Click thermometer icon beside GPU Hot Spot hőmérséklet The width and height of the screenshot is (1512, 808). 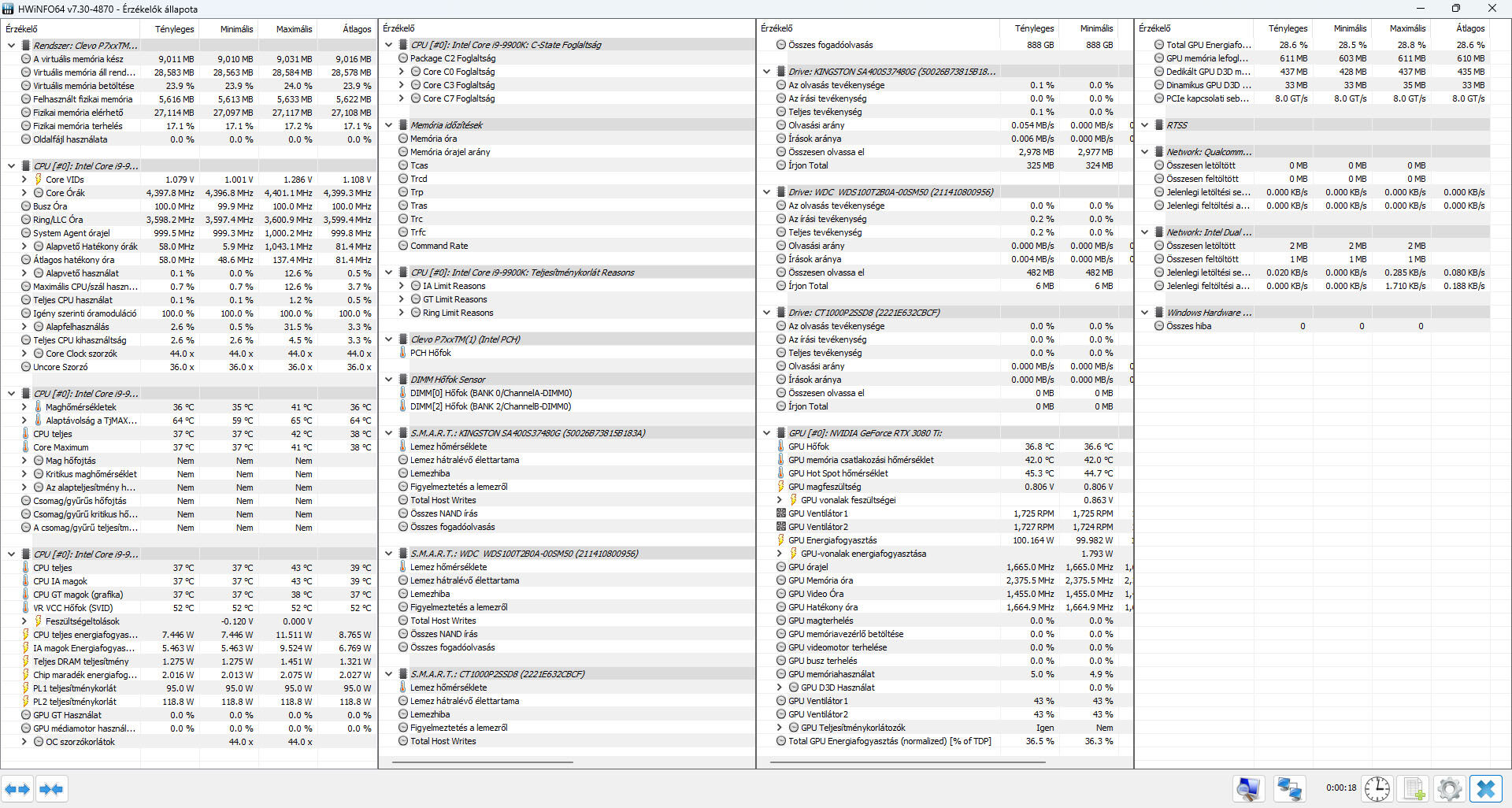781,473
